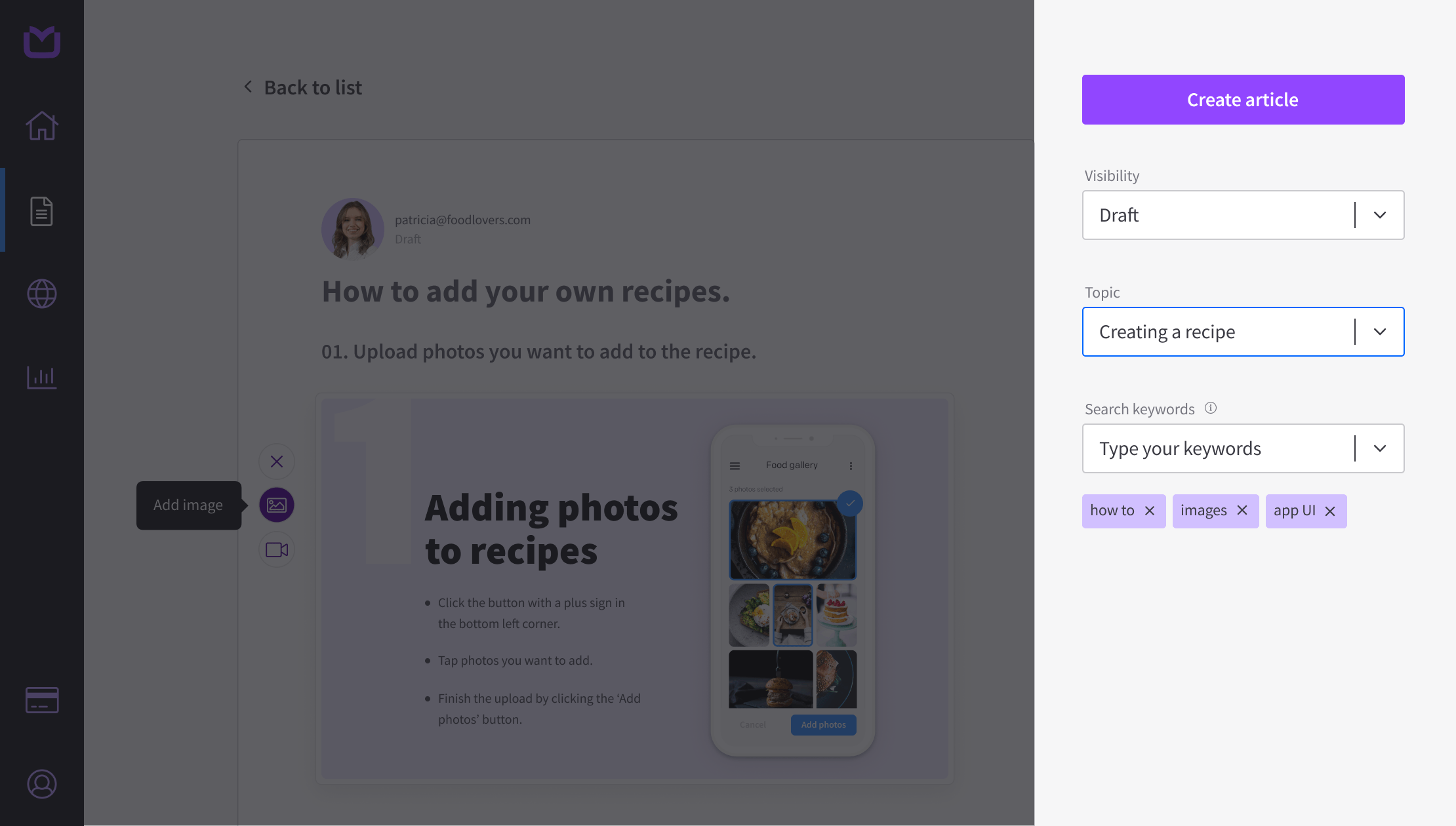Remove the 'app UI' keyword tag
This screenshot has width=1456, height=826.
(x=1330, y=510)
